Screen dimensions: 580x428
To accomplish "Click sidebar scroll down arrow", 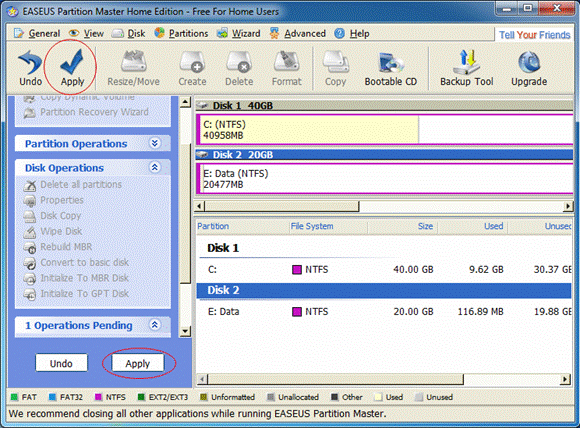I will coord(185,331).
